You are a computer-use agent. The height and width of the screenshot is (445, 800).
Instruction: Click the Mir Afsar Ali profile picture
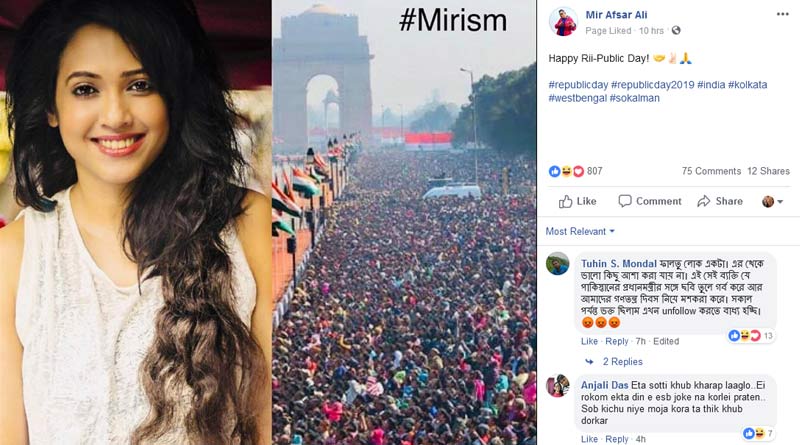click(x=563, y=22)
